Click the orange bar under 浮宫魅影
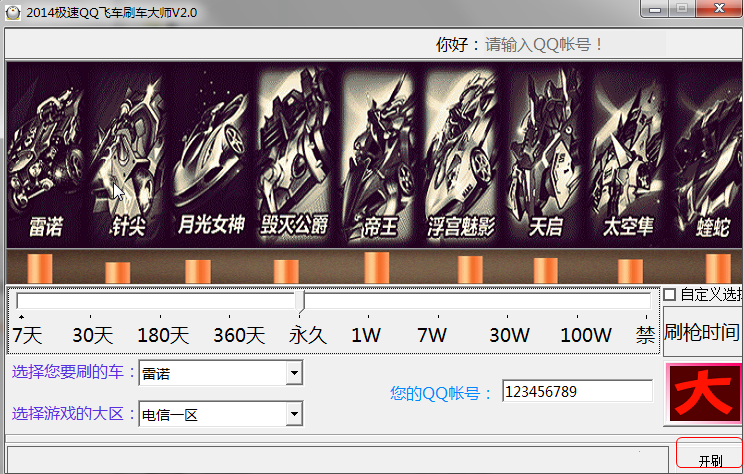The image size is (744, 474). point(470,270)
